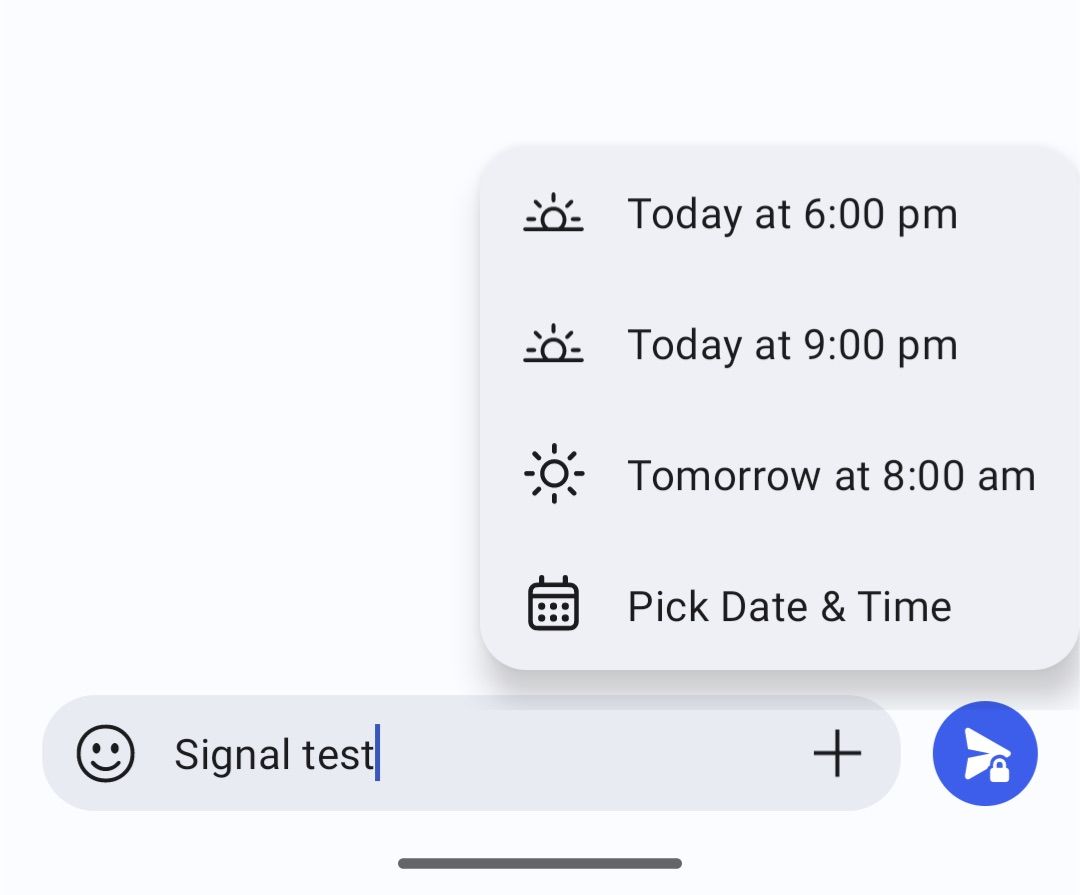Tap the plus icon to add an attachment

[x=838, y=753]
